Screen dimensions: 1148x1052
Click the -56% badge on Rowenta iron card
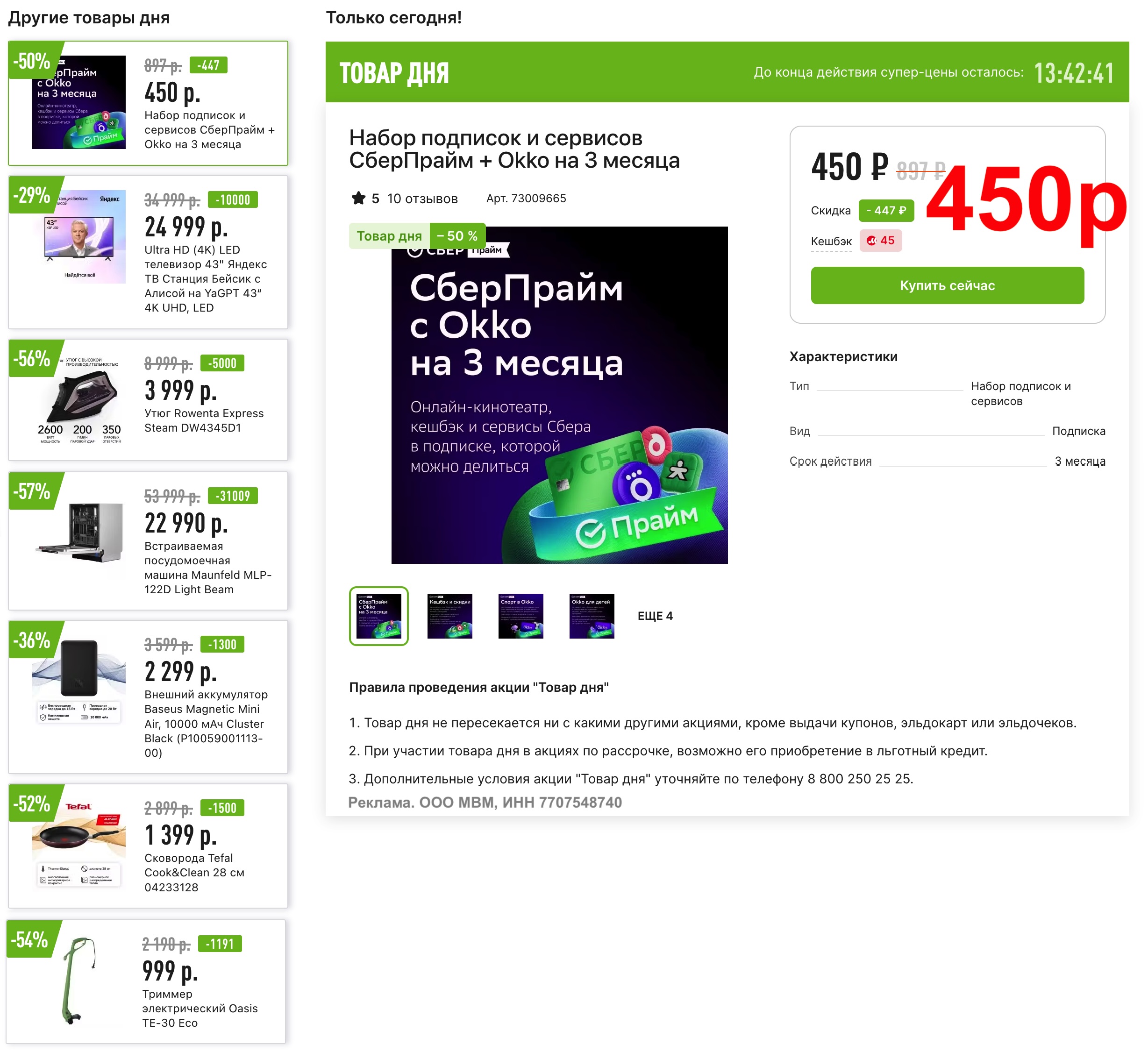[x=32, y=359]
